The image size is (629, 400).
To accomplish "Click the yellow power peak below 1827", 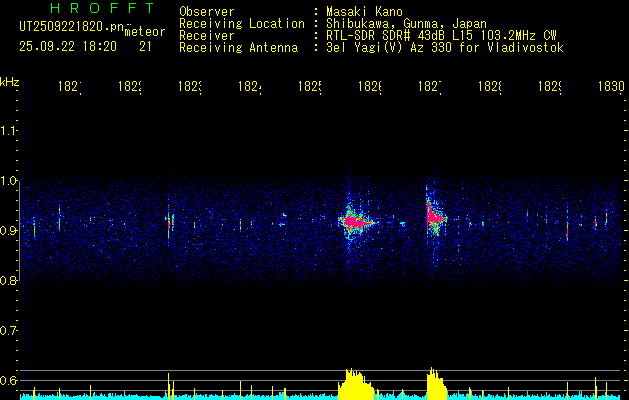I will point(436,384).
